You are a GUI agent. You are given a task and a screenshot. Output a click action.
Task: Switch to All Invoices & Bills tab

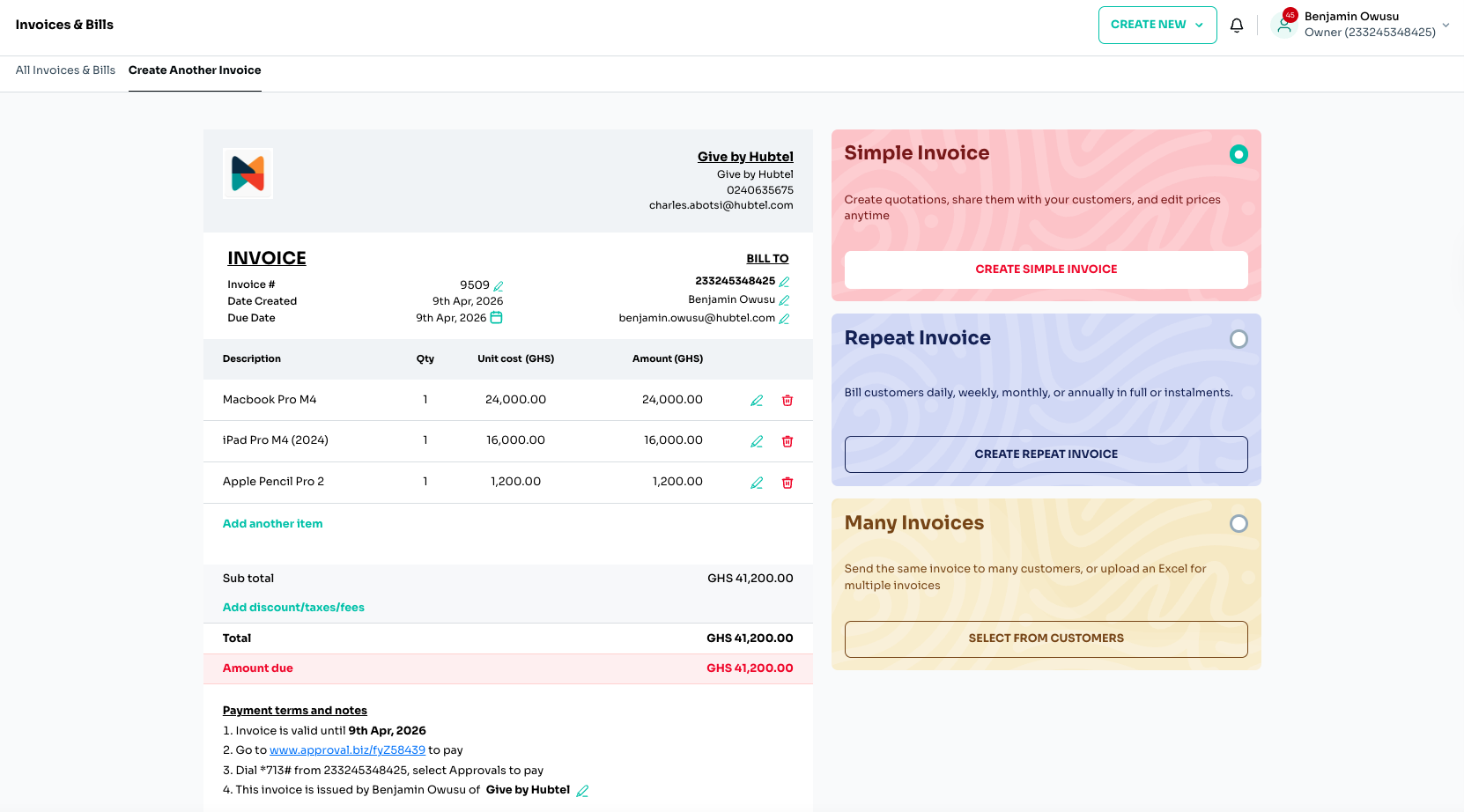click(65, 70)
